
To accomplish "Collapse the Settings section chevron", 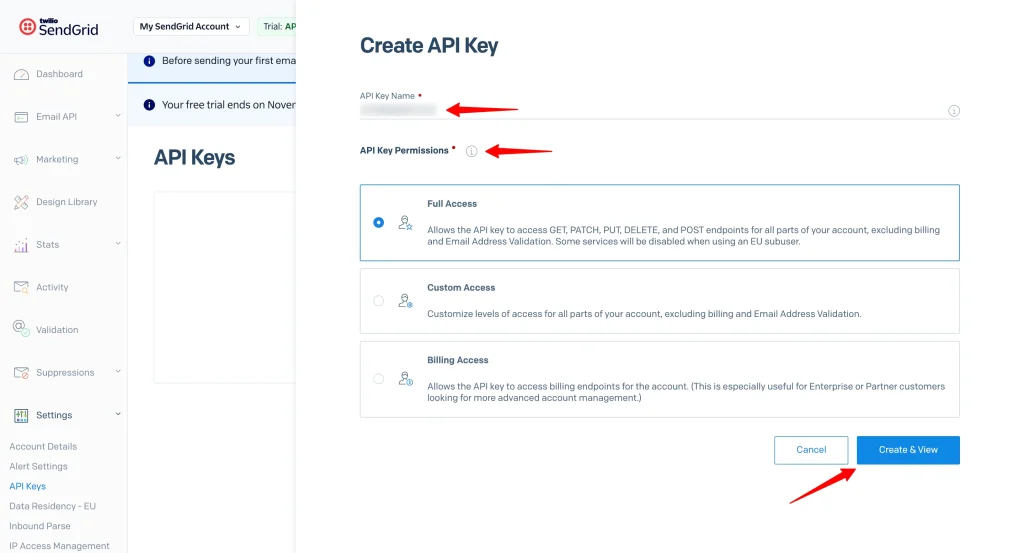I will point(118,414).
